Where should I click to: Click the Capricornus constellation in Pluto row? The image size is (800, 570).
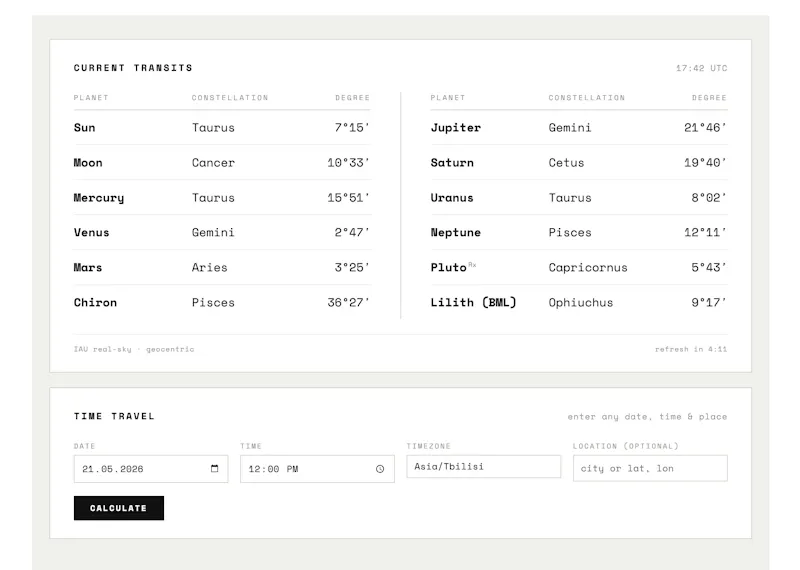coord(588,268)
